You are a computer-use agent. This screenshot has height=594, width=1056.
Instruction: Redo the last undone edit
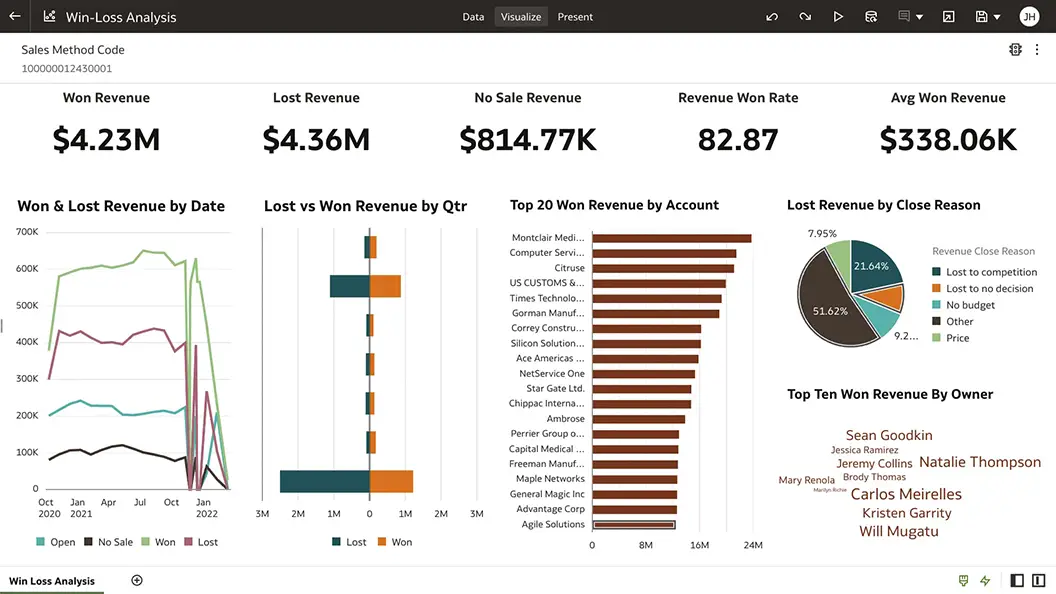[805, 17]
